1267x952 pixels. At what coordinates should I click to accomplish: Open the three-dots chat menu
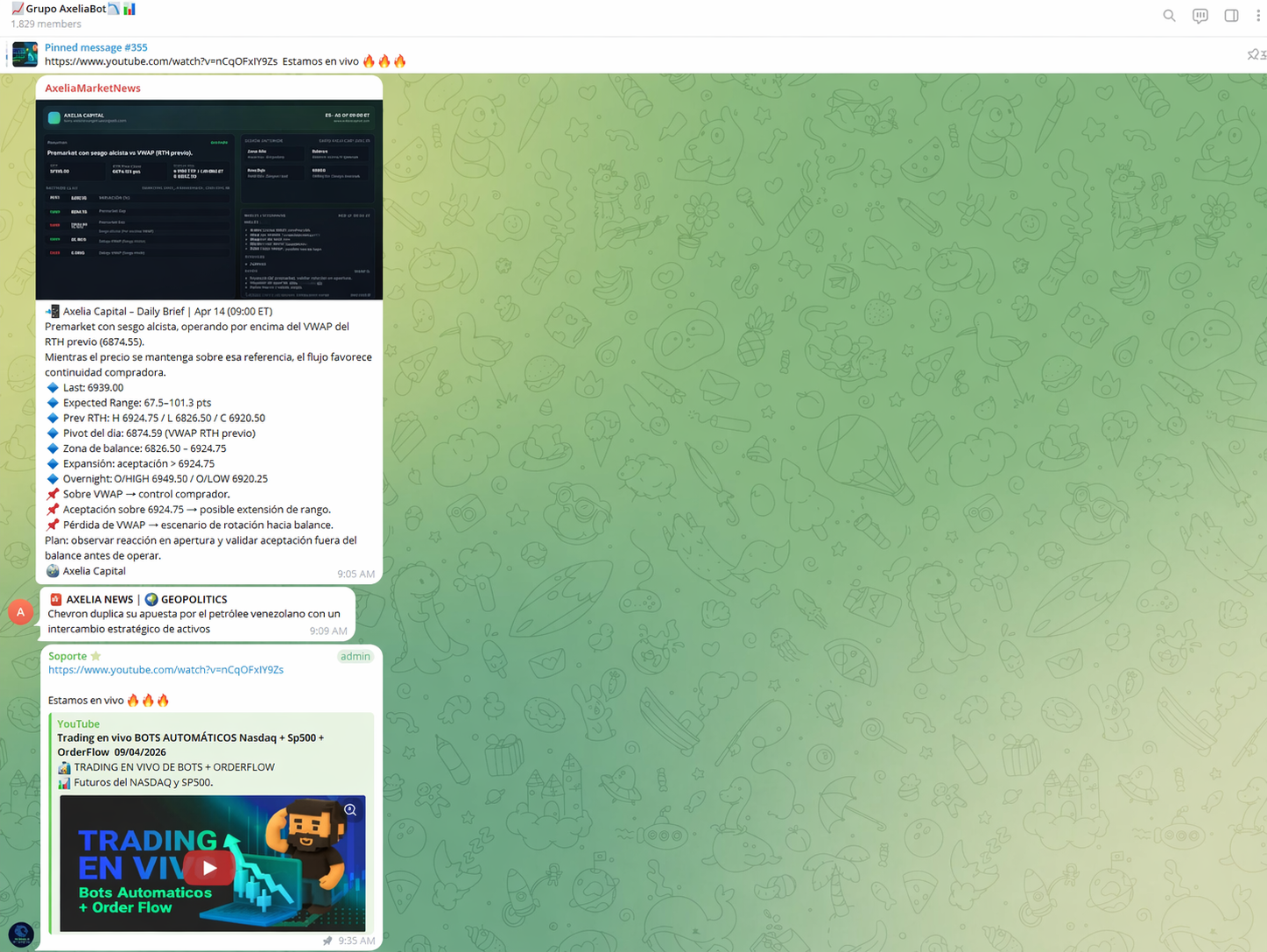[x=1258, y=16]
